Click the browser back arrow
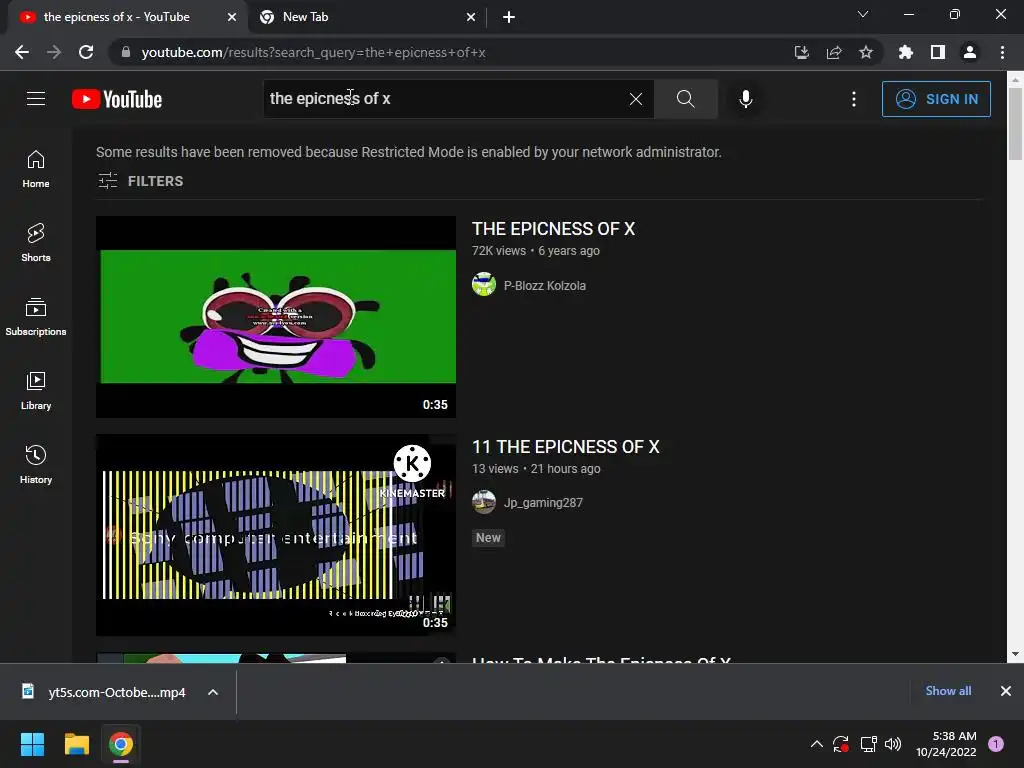 coord(22,52)
